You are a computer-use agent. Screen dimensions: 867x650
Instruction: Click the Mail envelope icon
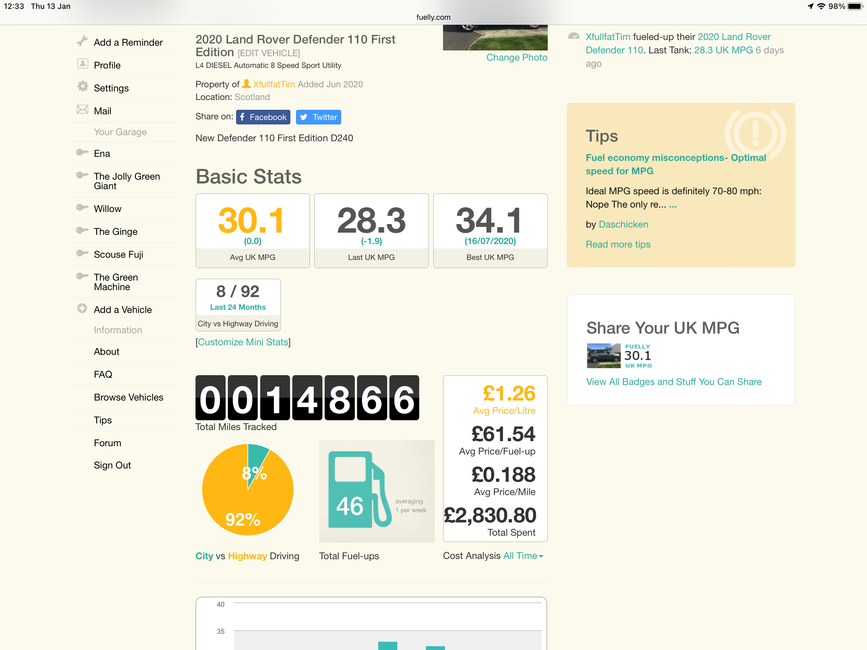coord(82,109)
